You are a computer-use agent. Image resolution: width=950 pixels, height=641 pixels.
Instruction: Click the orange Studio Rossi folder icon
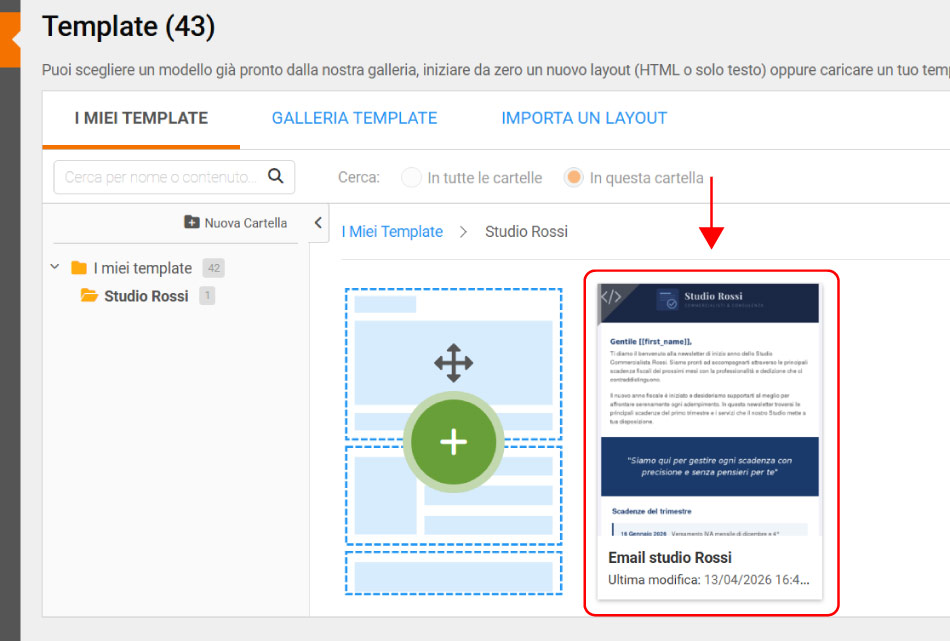coord(89,296)
